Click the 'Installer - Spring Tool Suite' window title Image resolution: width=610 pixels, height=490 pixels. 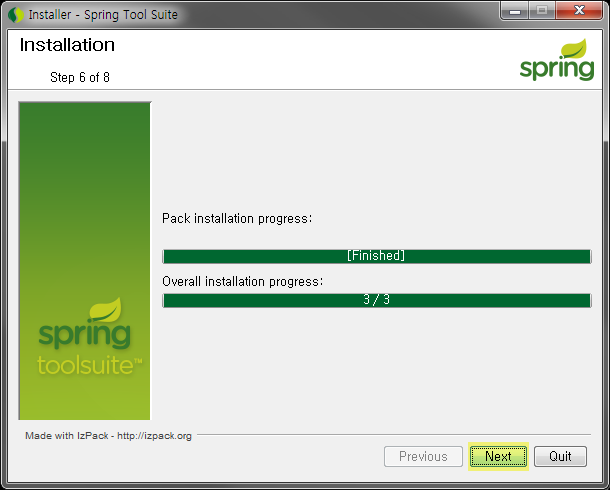[x=103, y=15]
